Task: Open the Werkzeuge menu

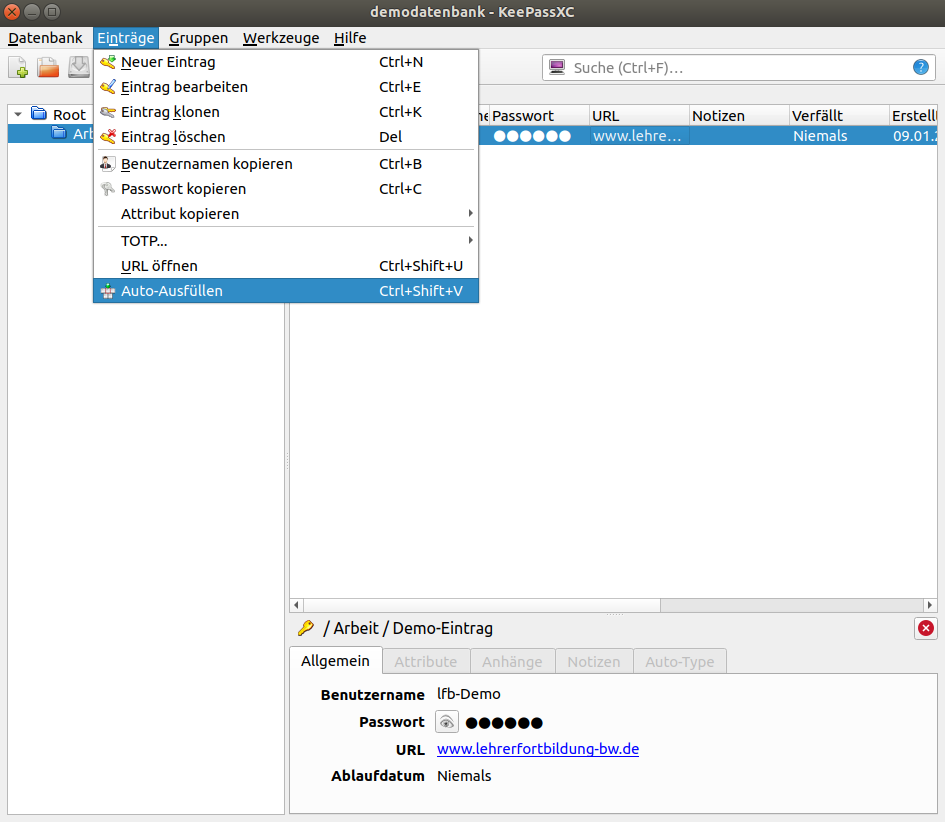Action: pos(281,38)
